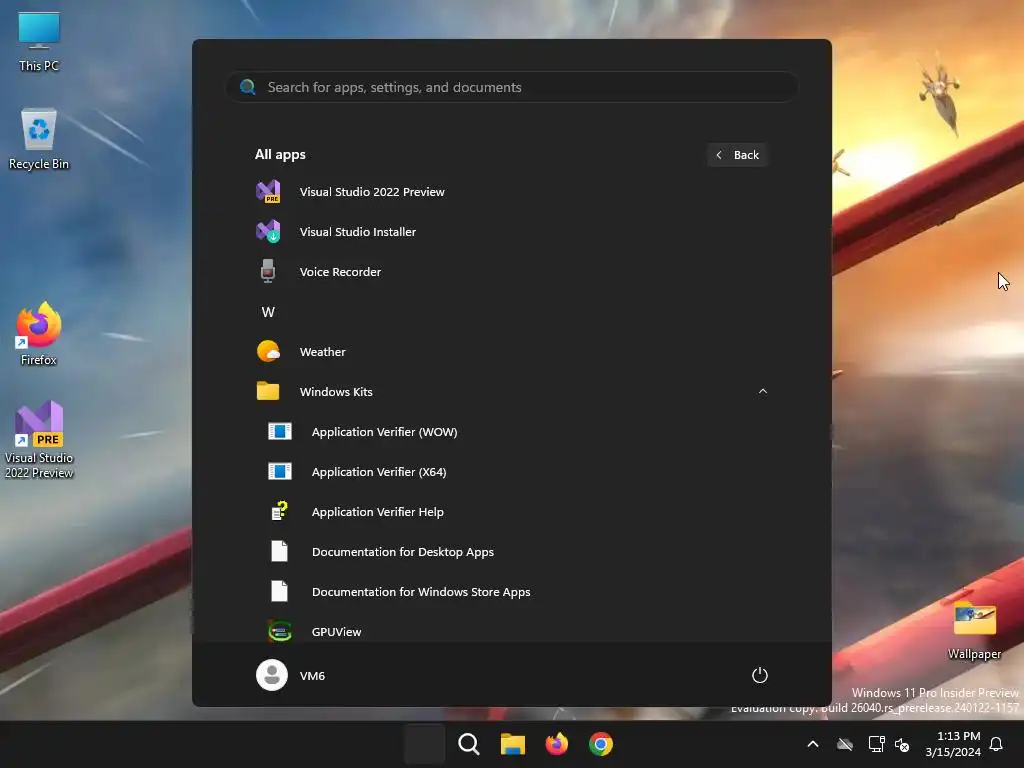This screenshot has width=1024, height=768.
Task: Open Application Verifier Help icon
Action: pos(280,511)
